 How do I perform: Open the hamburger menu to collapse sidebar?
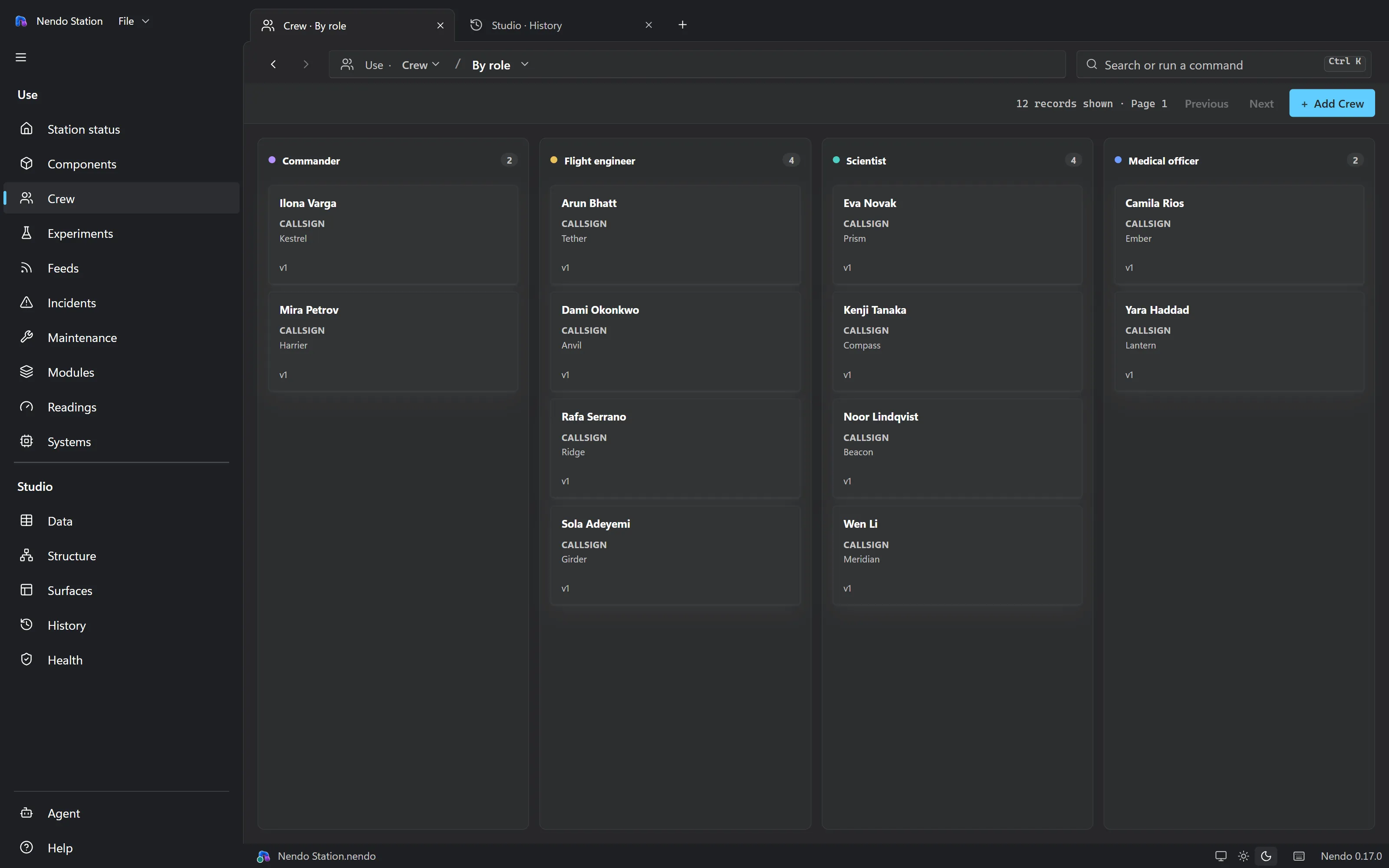pos(21,57)
